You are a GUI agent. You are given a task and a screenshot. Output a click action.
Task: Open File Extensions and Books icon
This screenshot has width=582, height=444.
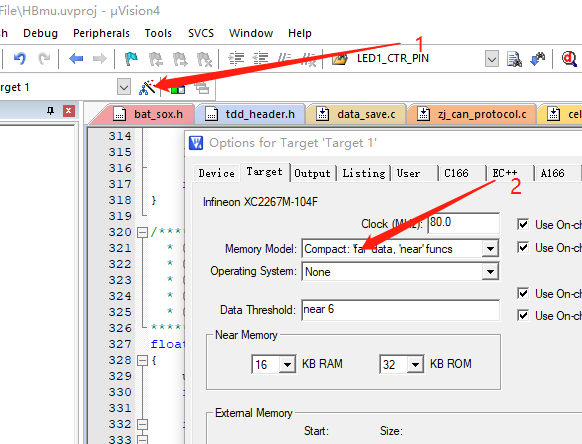click(x=177, y=89)
